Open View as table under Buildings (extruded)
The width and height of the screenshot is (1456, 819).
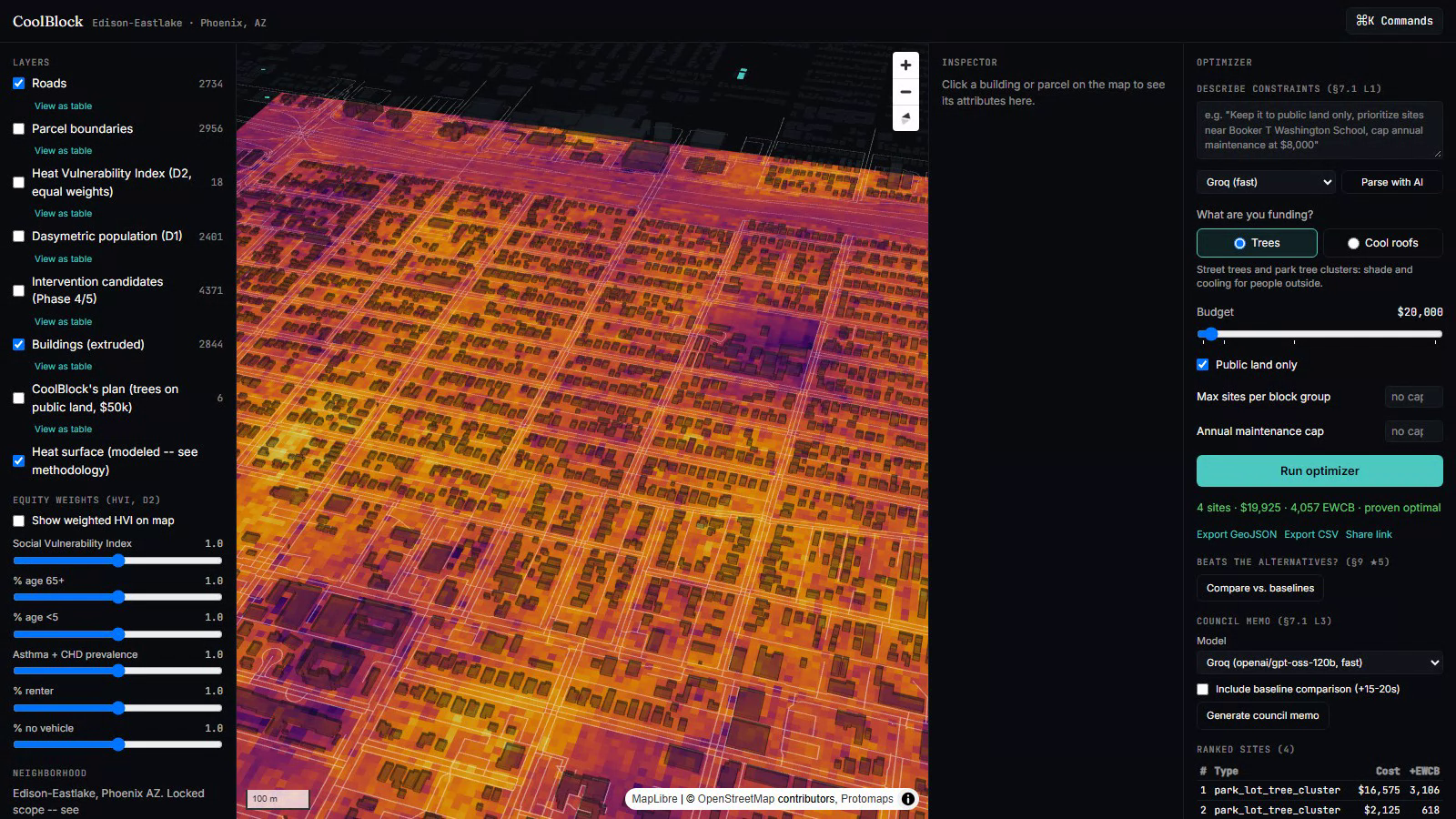coord(63,367)
